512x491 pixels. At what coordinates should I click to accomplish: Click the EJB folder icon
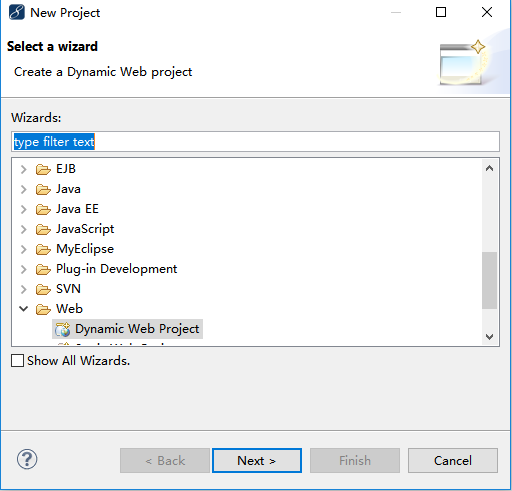[x=43, y=169]
